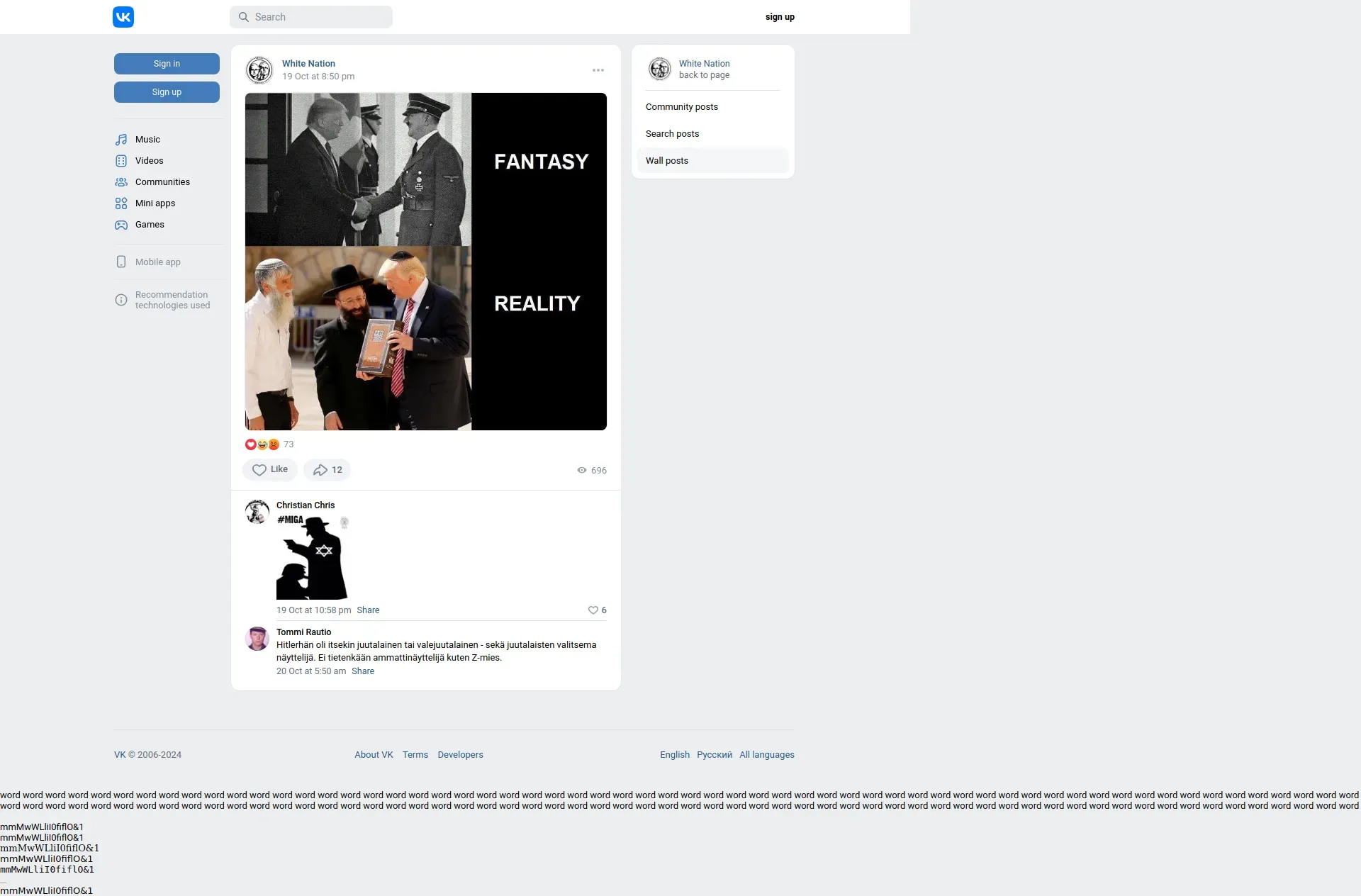Toggle Like on the main post
Viewport: 1361px width, 896px height.
coord(270,470)
